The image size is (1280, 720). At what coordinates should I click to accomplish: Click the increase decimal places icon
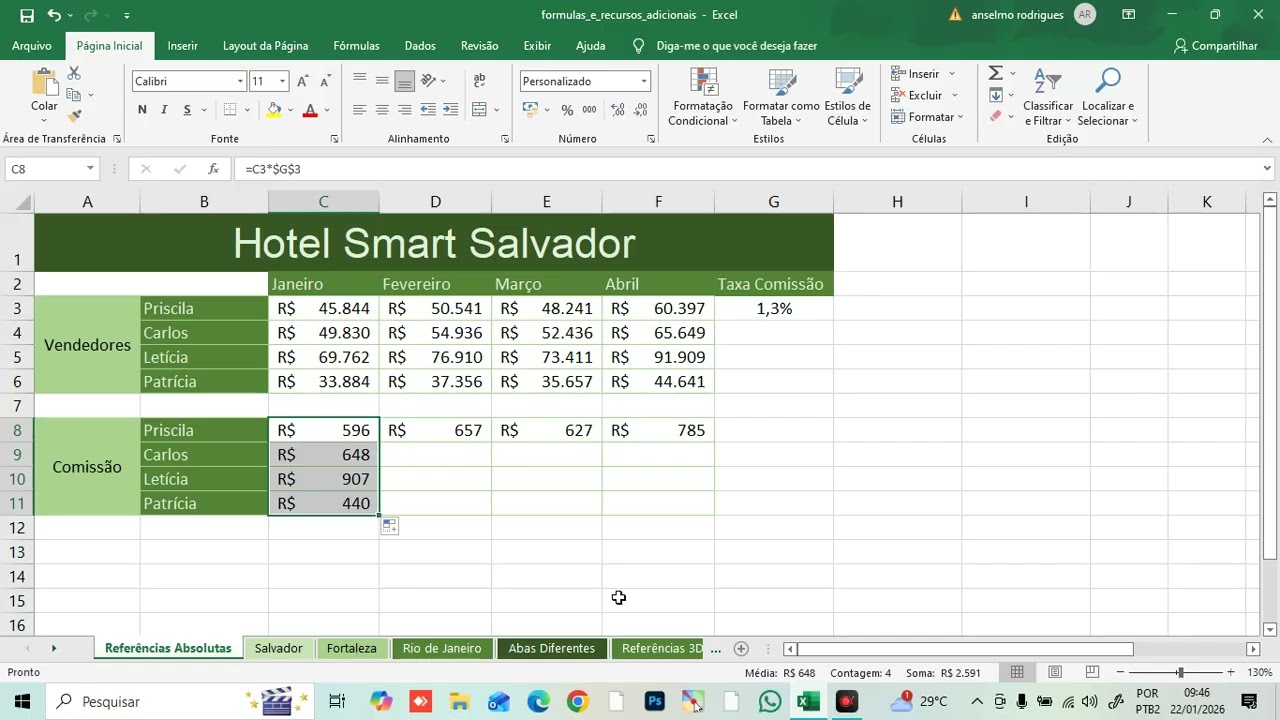click(617, 110)
